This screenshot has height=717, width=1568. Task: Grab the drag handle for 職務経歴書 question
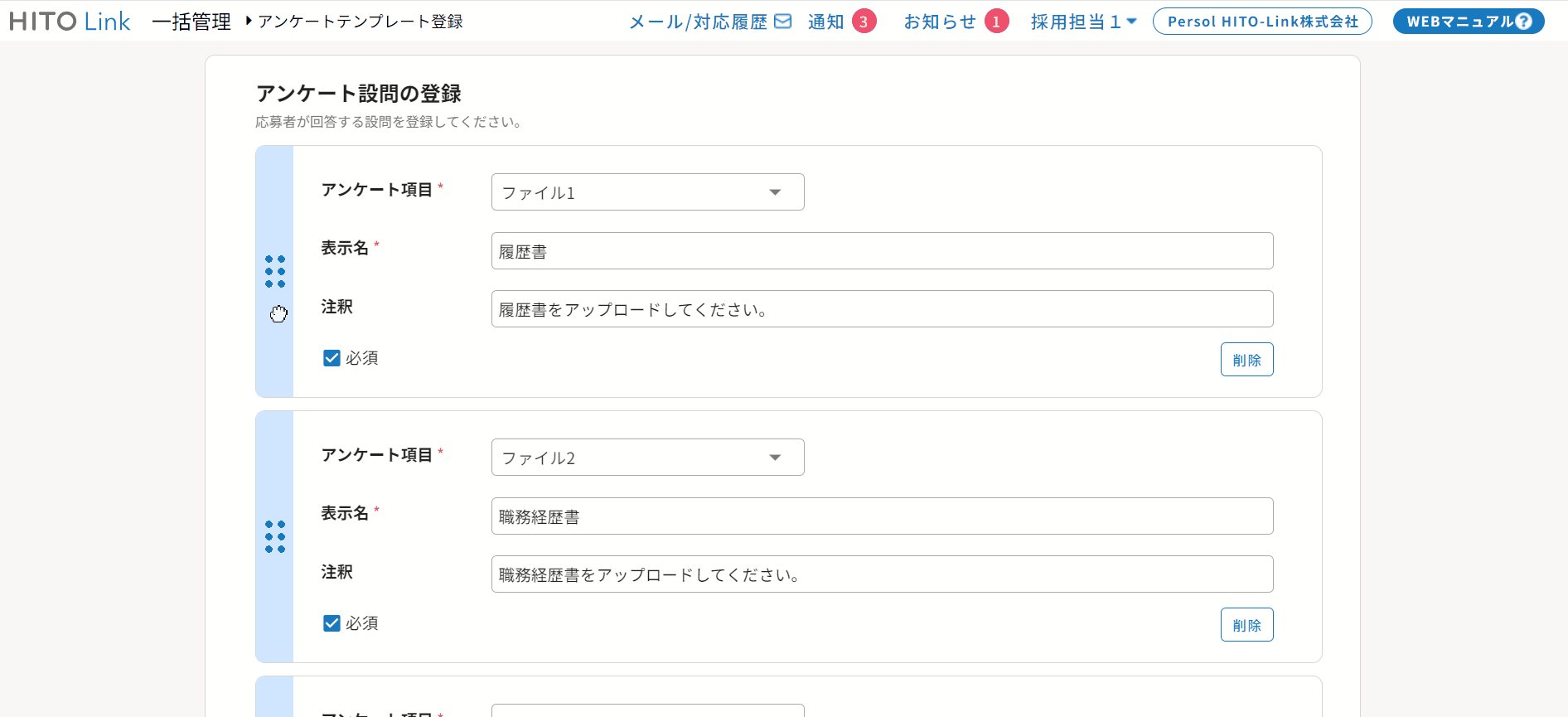click(x=275, y=537)
